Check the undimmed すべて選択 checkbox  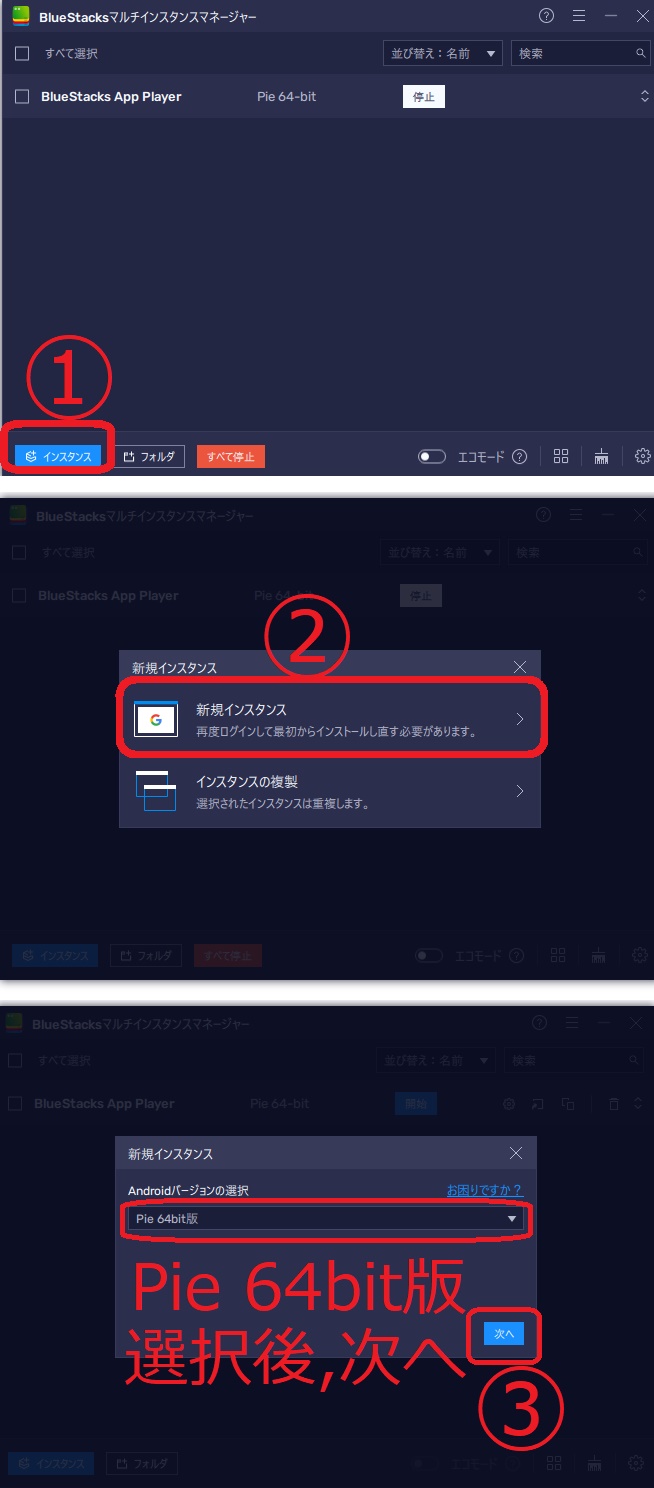click(22, 53)
